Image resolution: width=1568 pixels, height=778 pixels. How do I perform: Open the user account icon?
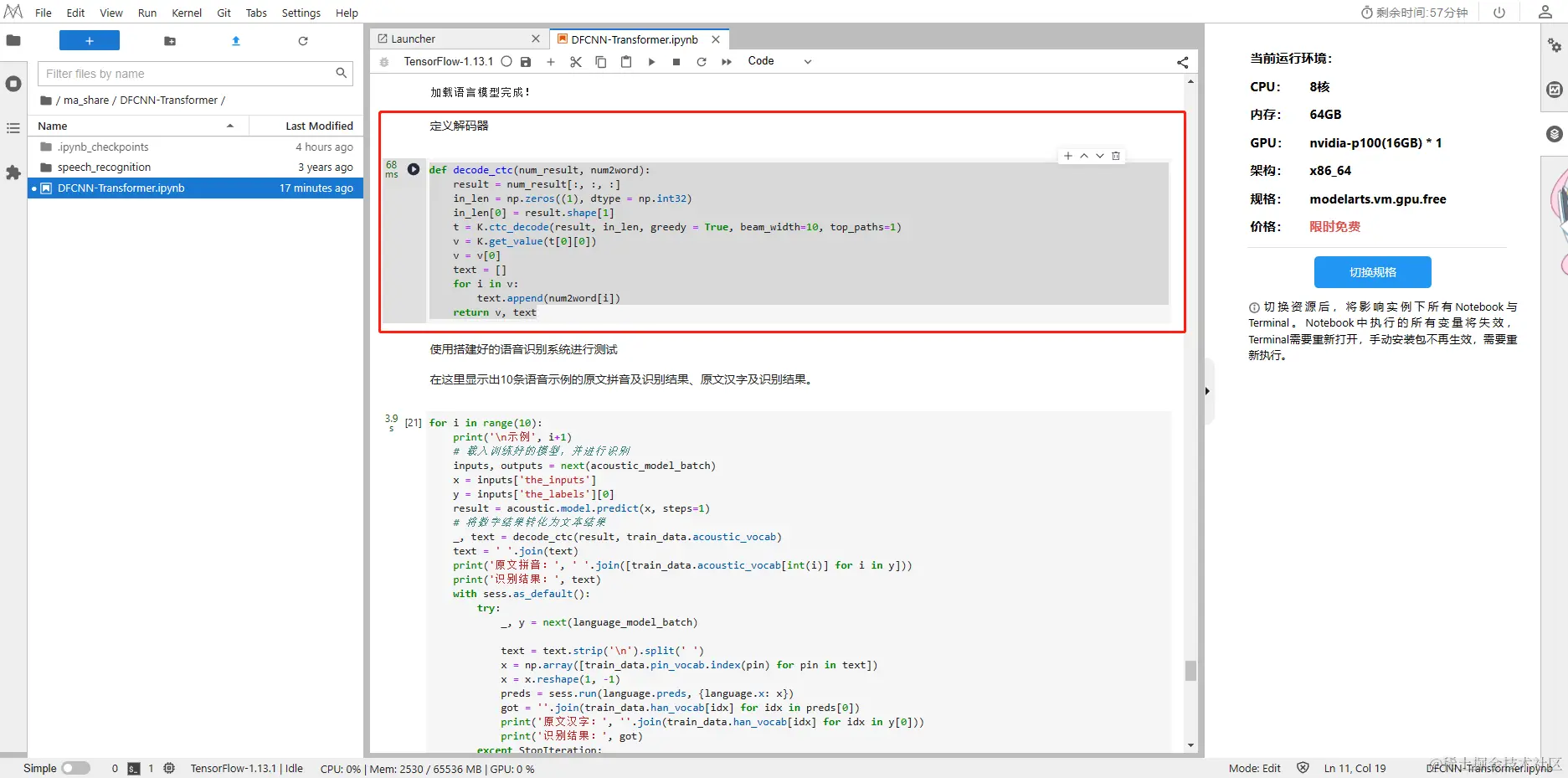[x=1545, y=12]
